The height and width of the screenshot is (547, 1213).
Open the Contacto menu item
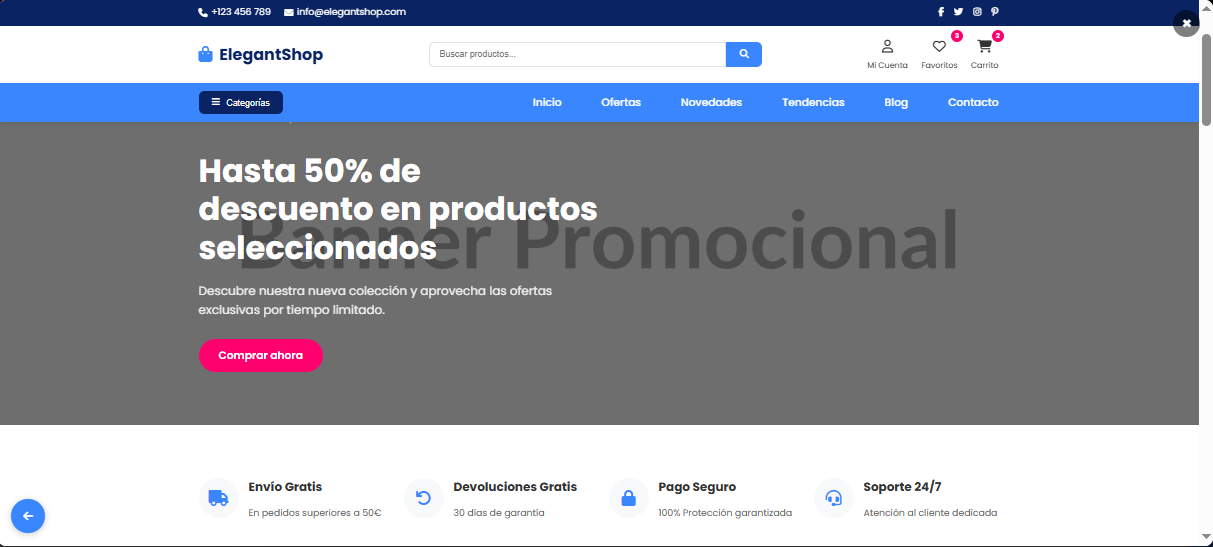(x=973, y=102)
